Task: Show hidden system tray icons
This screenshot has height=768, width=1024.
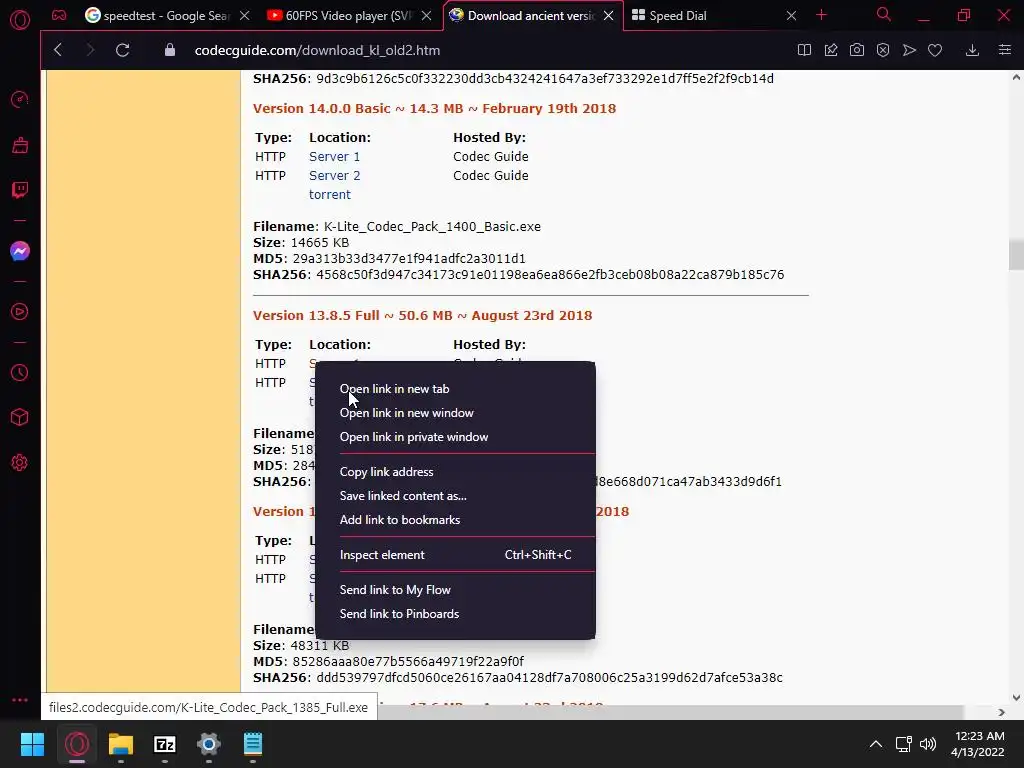Action: 876,744
